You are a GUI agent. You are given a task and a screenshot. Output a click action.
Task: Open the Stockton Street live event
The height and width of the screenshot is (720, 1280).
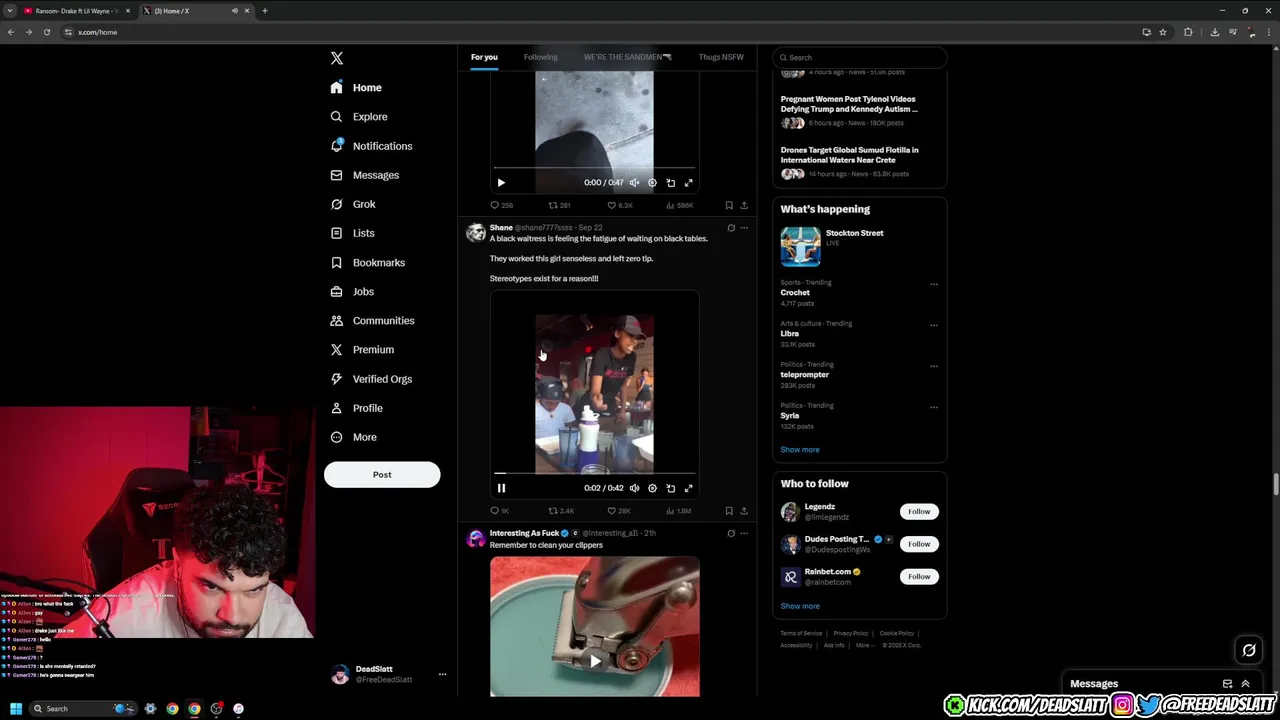click(859, 246)
